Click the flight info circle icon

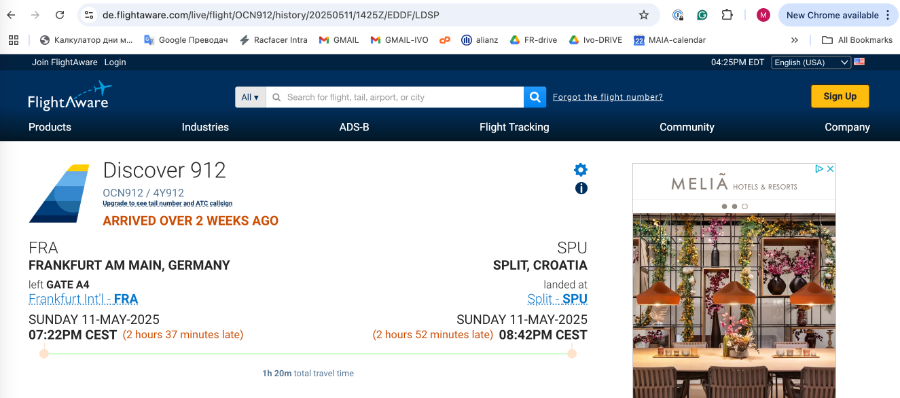pyautogui.click(x=581, y=188)
